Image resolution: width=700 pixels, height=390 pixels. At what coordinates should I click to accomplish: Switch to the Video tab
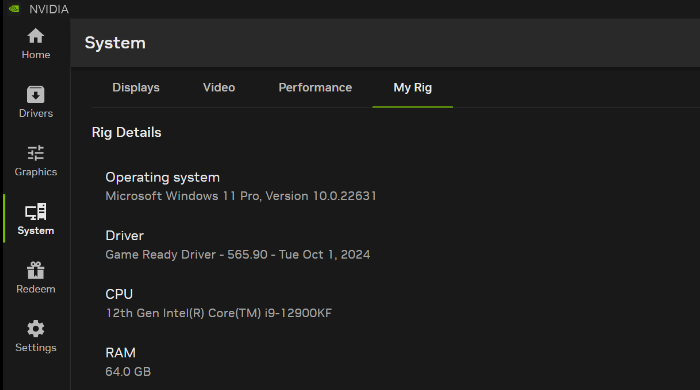pyautogui.click(x=219, y=87)
